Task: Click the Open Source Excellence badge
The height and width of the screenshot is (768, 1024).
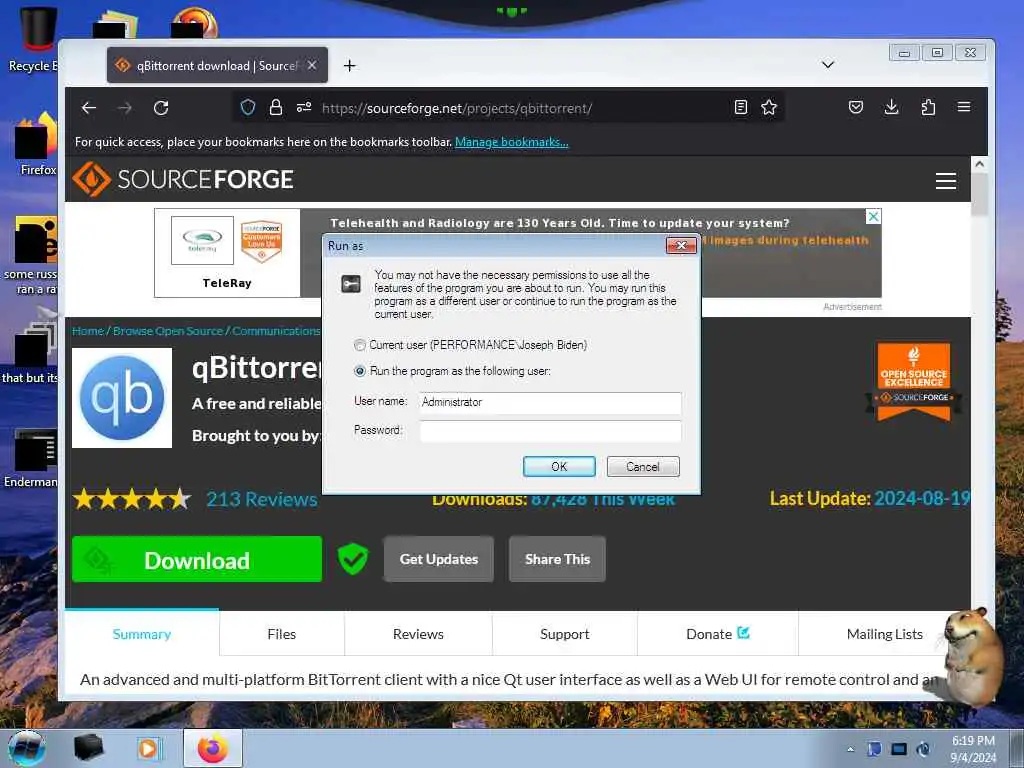Action: click(x=914, y=382)
